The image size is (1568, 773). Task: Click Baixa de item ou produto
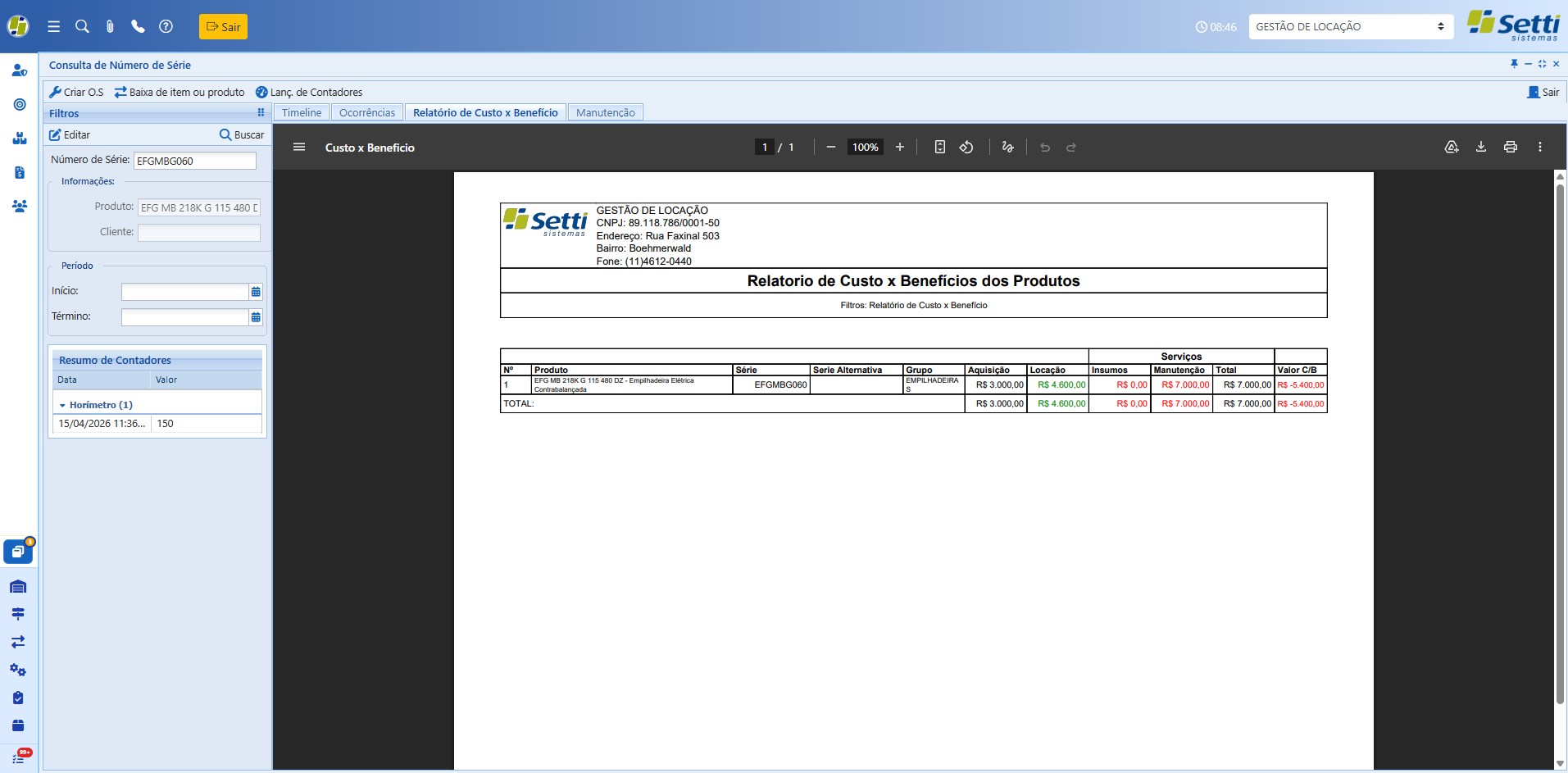pyautogui.click(x=180, y=93)
